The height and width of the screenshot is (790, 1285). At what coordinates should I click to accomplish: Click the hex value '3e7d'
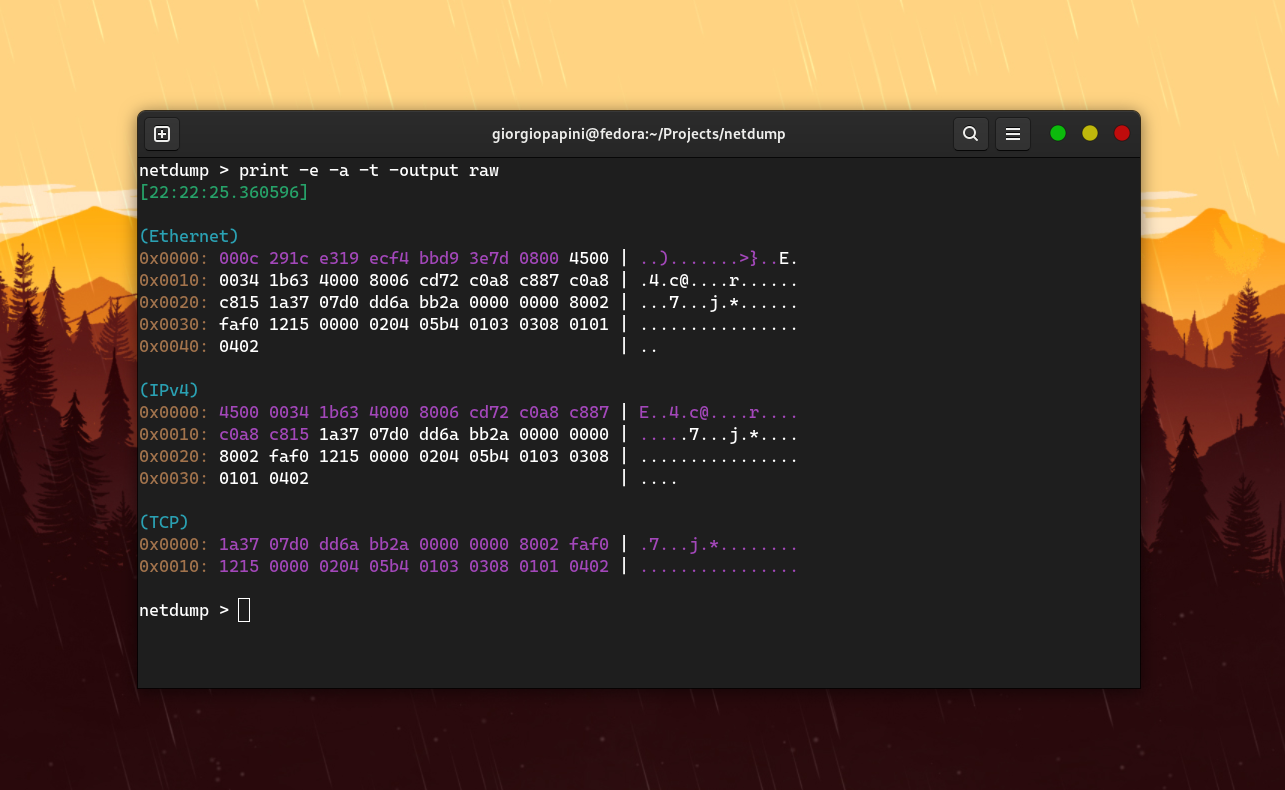pyautogui.click(x=489, y=258)
